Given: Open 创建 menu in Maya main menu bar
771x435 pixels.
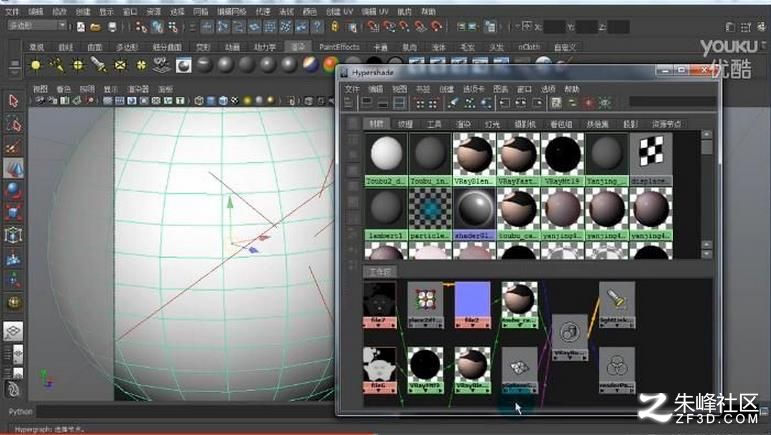Looking at the screenshot, I should coord(83,11).
